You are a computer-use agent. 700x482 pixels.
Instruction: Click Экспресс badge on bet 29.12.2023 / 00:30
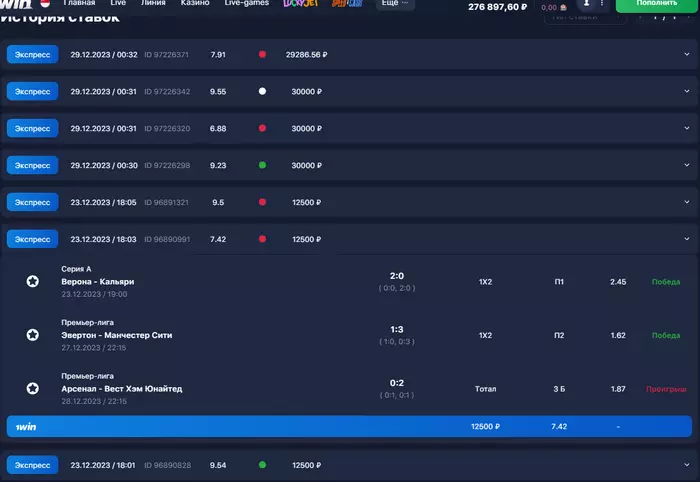33,165
